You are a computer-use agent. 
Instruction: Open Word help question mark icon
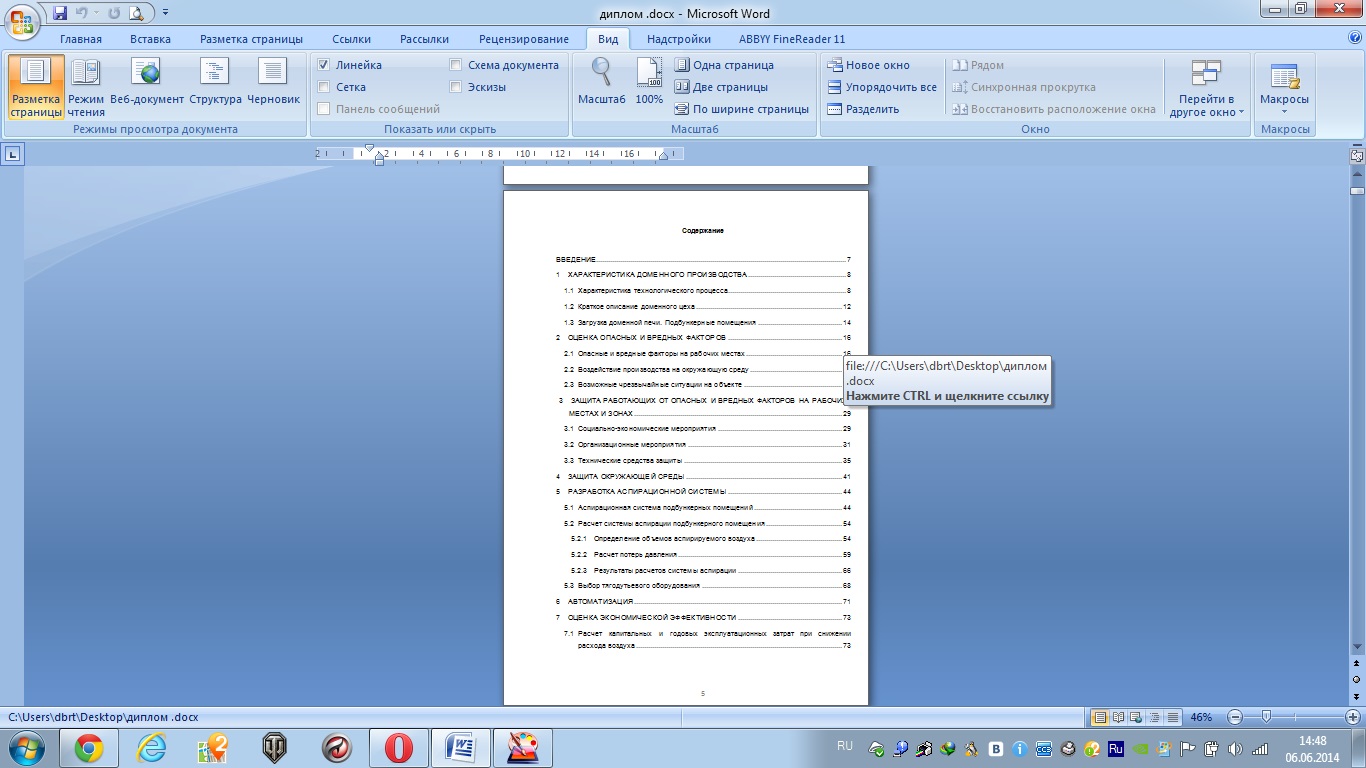tap(1355, 38)
